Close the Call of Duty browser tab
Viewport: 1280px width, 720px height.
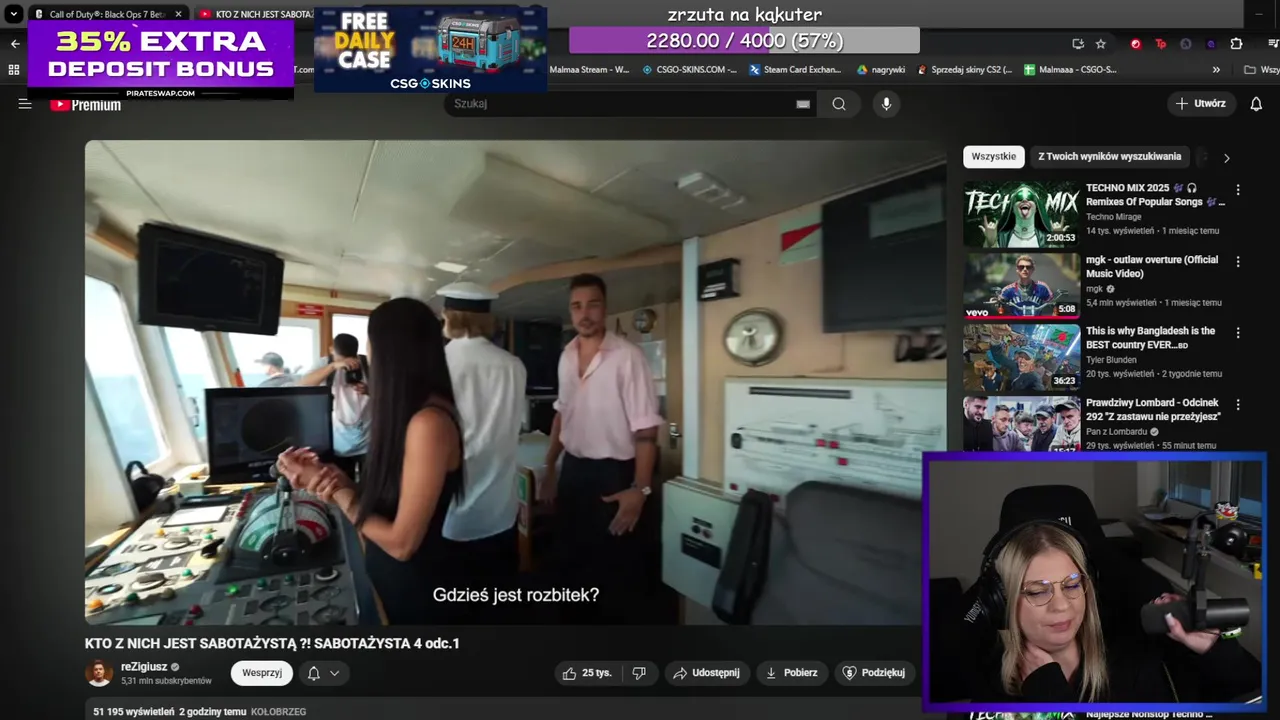click(x=179, y=14)
